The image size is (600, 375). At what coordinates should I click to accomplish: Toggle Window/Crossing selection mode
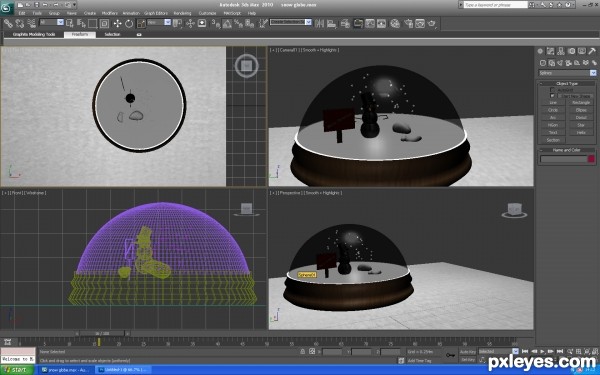point(104,24)
